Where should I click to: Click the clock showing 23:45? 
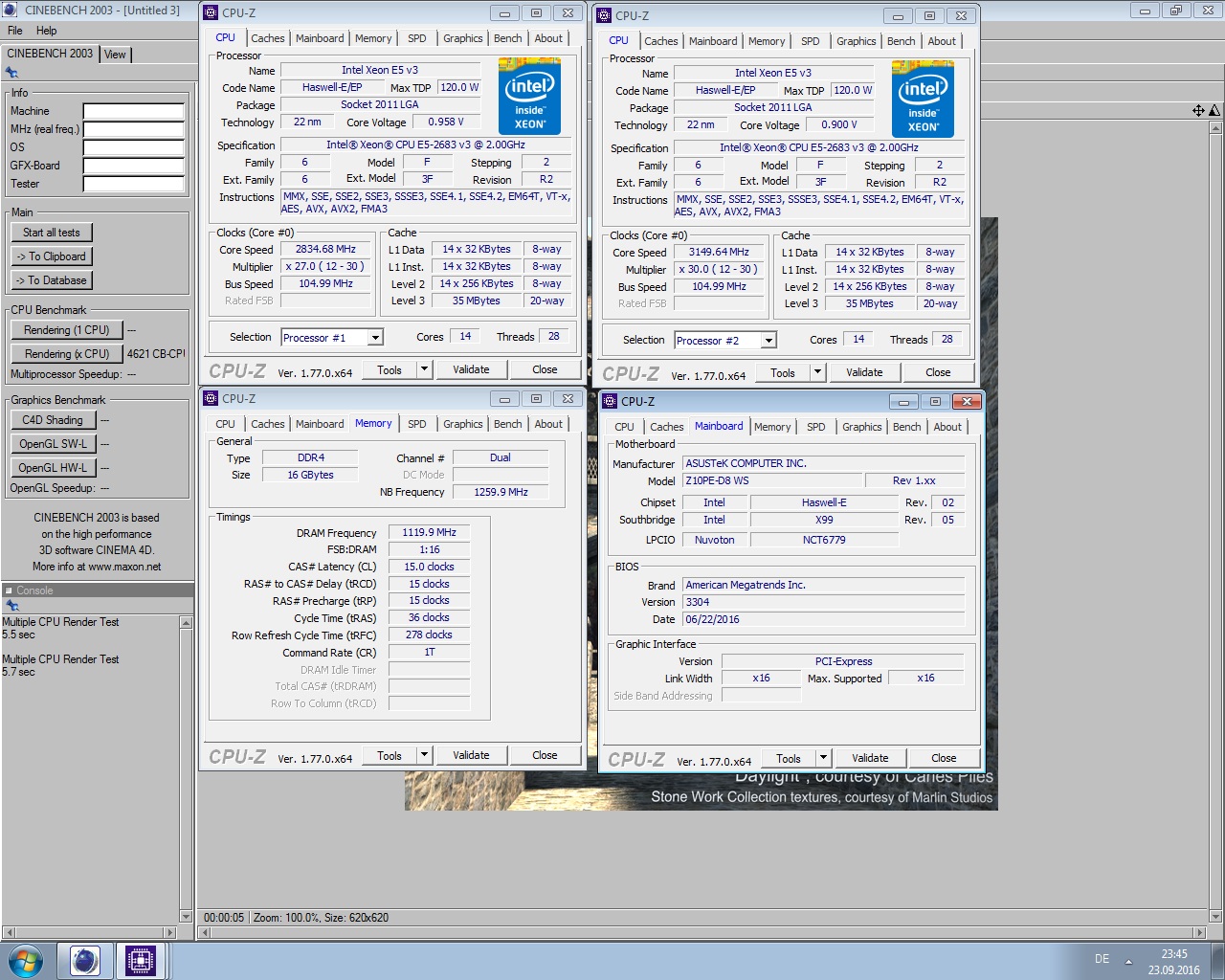(x=1174, y=954)
